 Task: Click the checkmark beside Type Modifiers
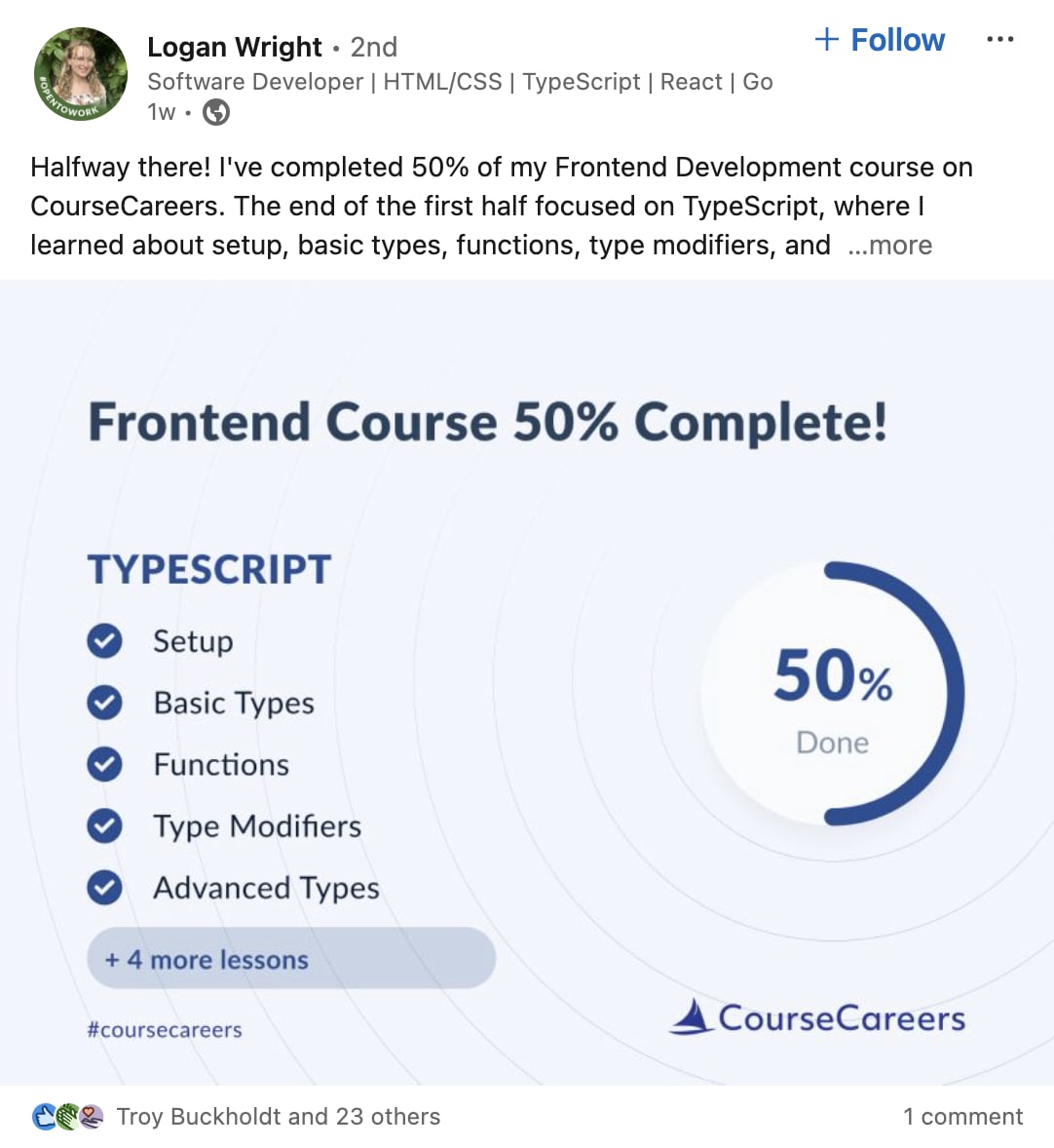click(104, 825)
